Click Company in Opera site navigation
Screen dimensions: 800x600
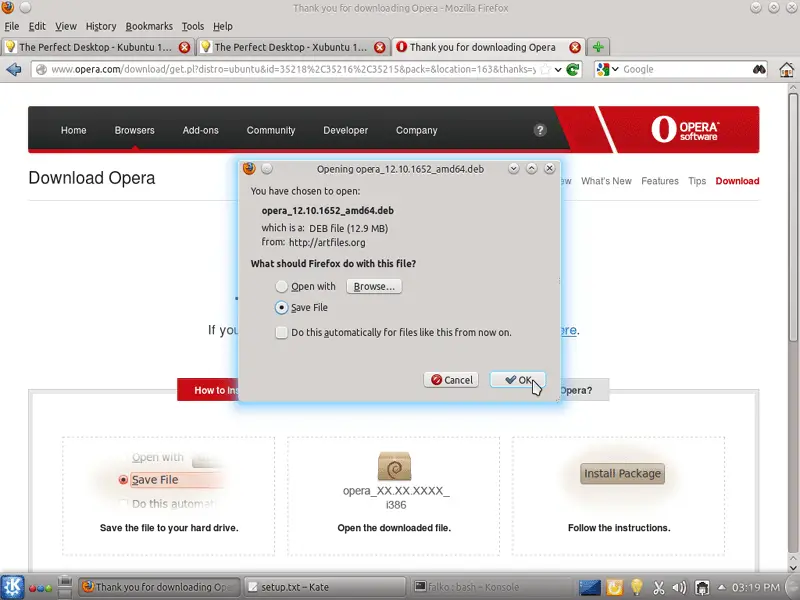[x=416, y=130]
